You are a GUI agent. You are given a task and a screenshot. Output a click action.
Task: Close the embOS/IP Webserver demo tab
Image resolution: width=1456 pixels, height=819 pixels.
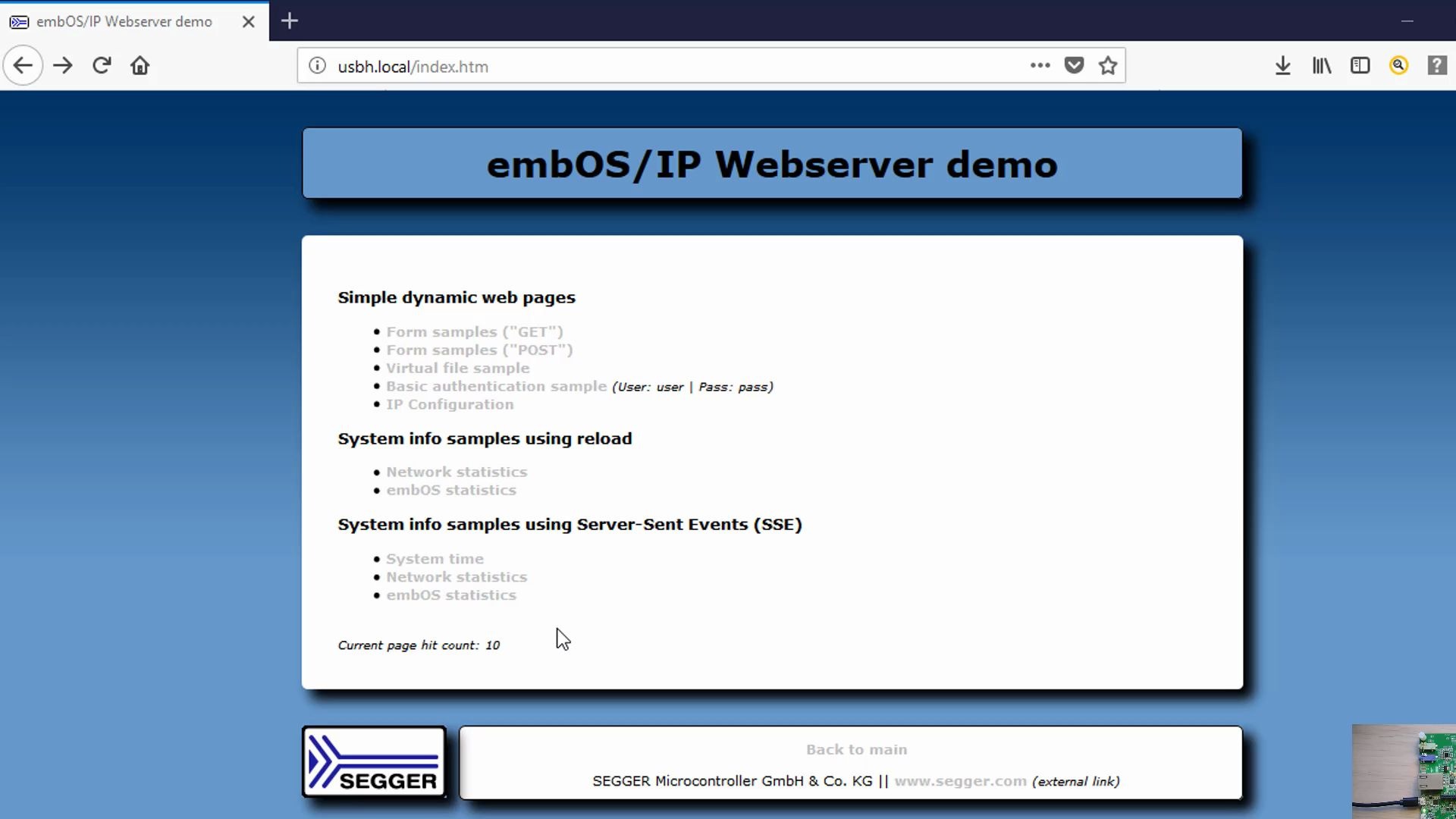click(248, 22)
